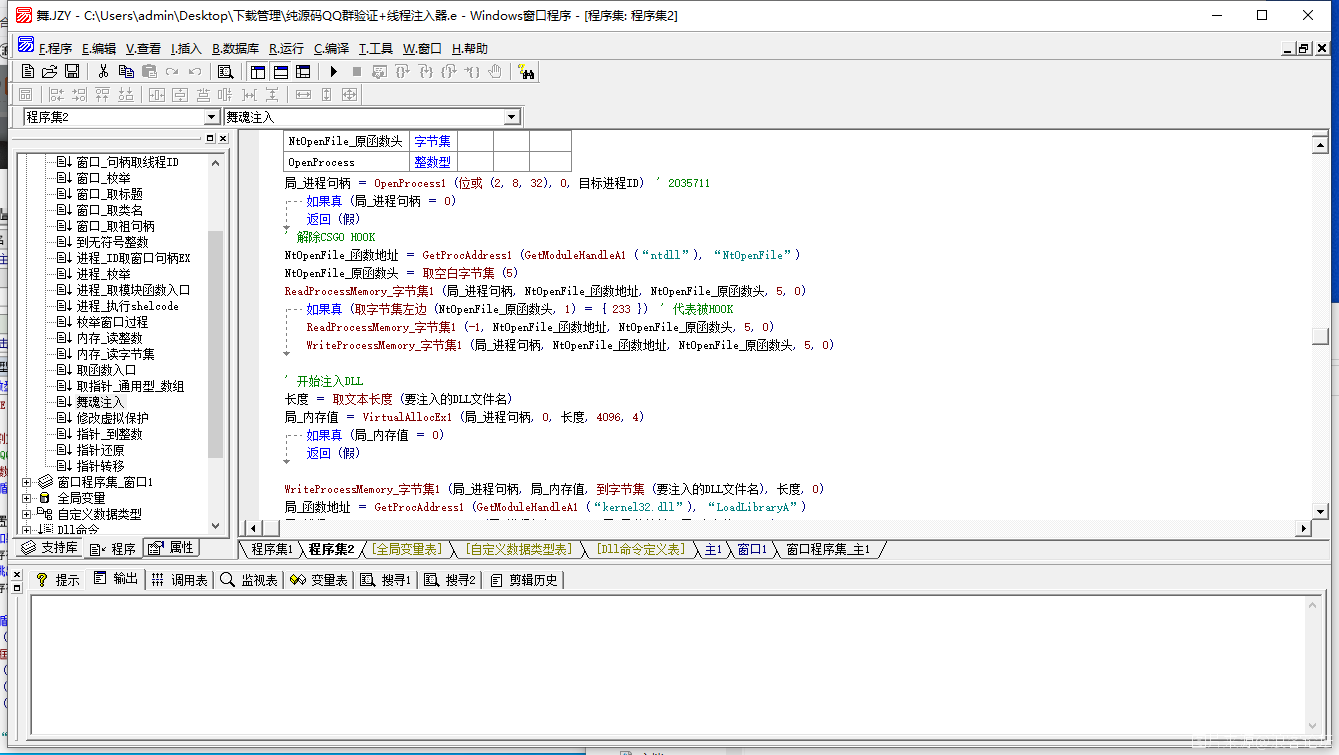Click the Run play triangle icon

334,71
